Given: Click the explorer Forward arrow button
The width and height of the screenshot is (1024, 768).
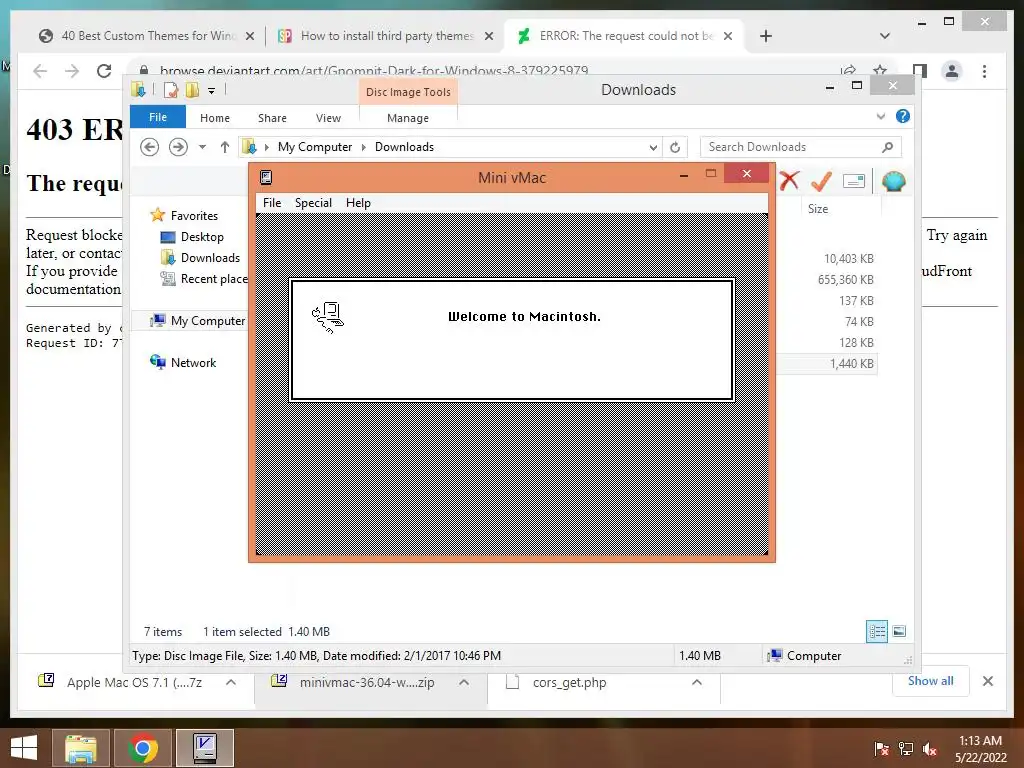Looking at the screenshot, I should tap(178, 147).
